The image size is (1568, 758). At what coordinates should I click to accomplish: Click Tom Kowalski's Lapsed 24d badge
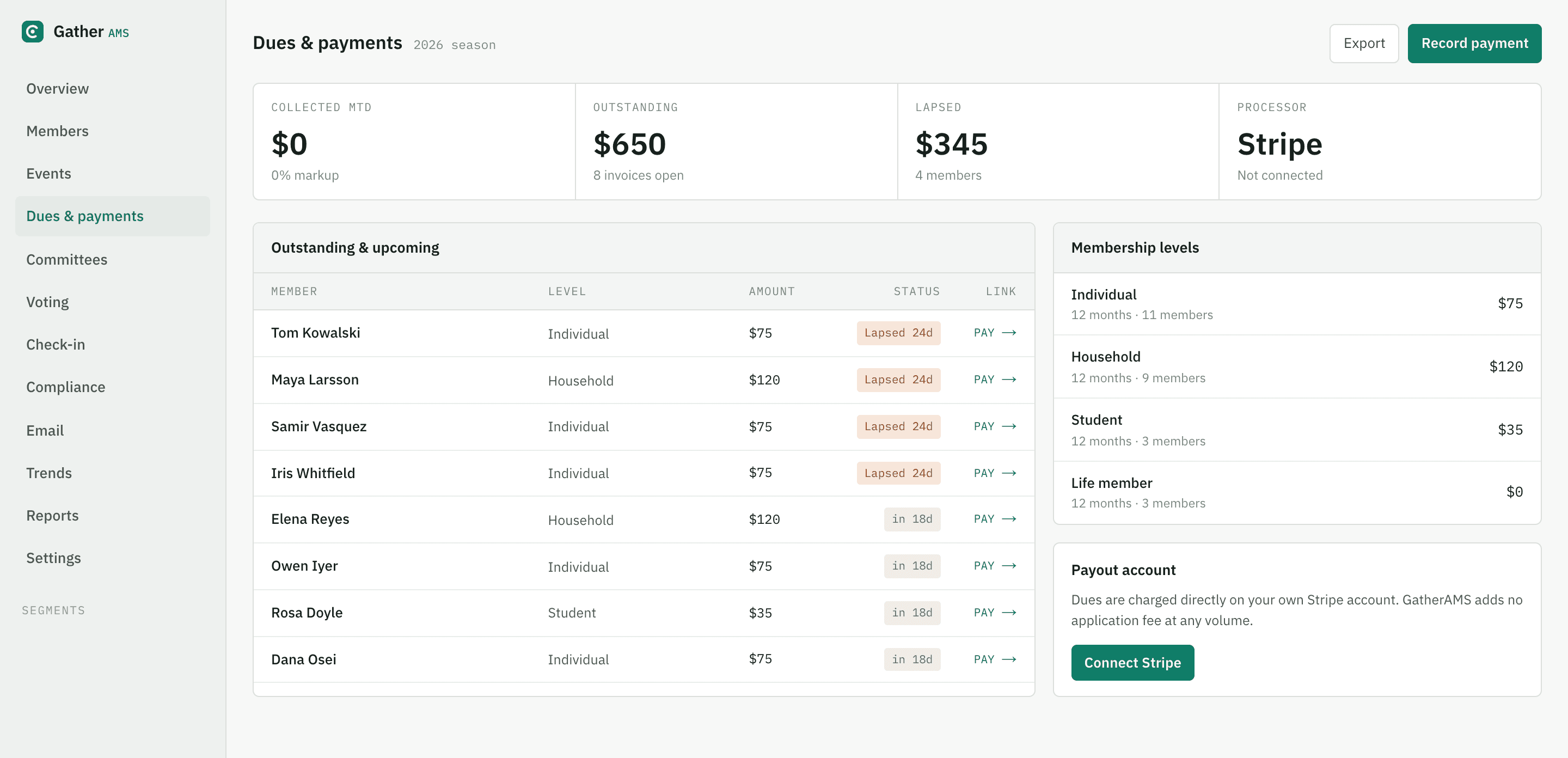click(898, 333)
